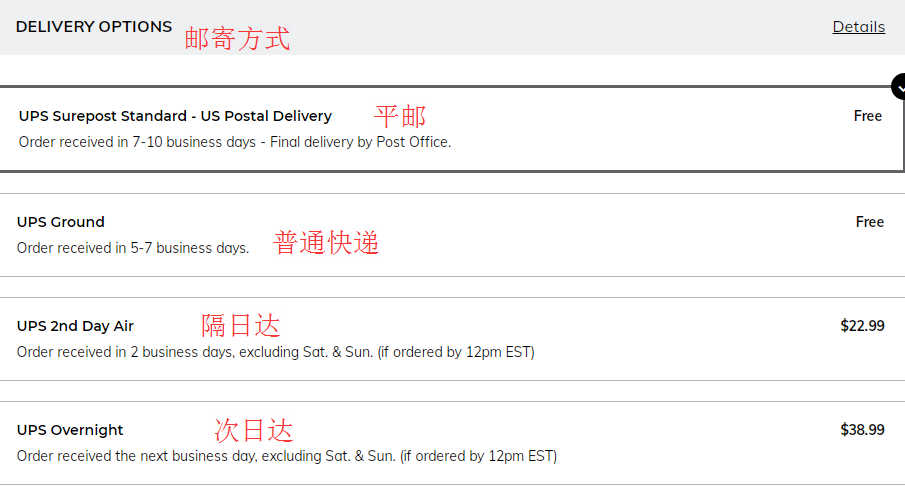
Task: Click the $22.99 price label
Action: [x=862, y=326]
